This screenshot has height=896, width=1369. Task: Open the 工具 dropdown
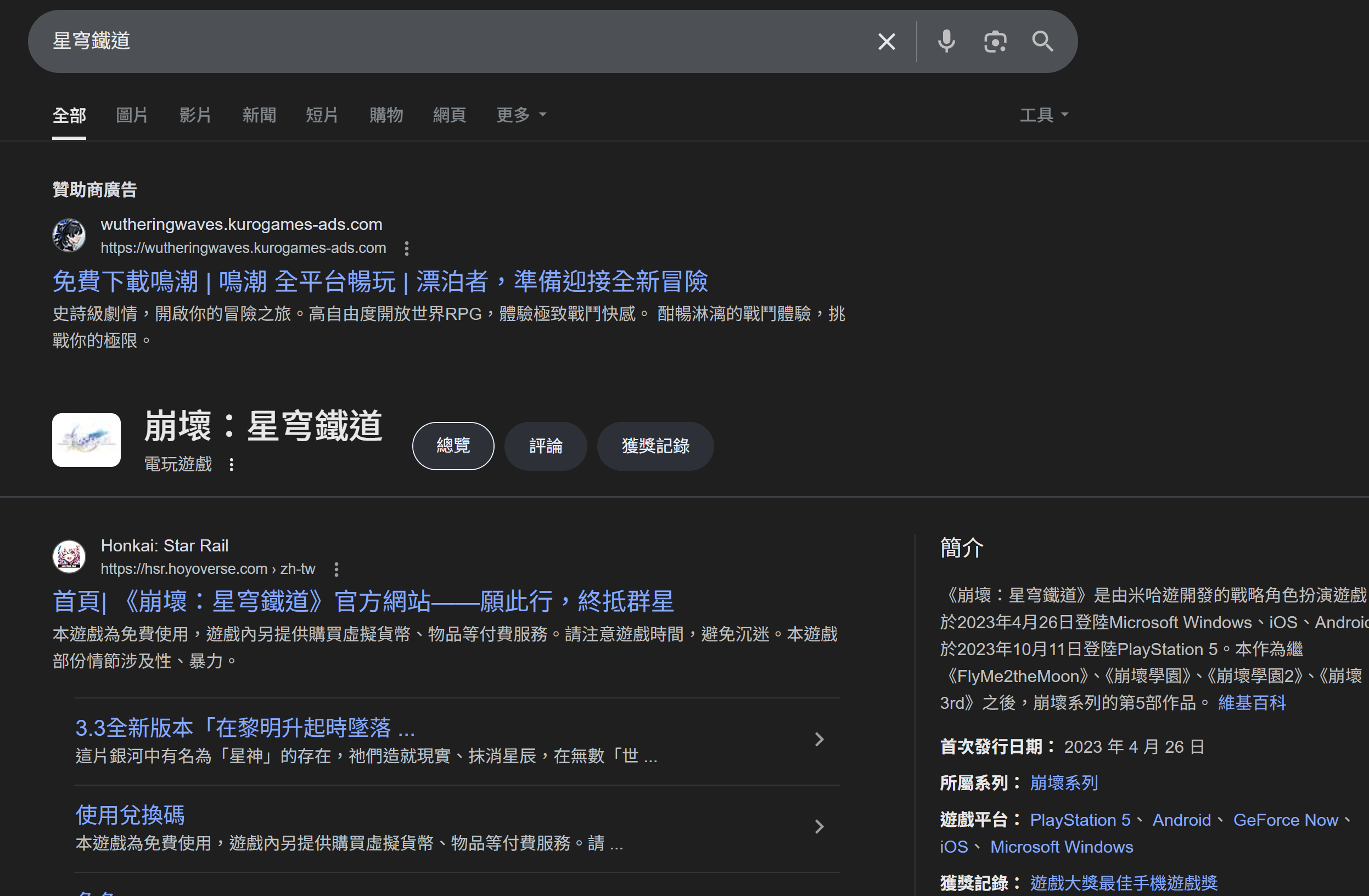(x=1044, y=115)
